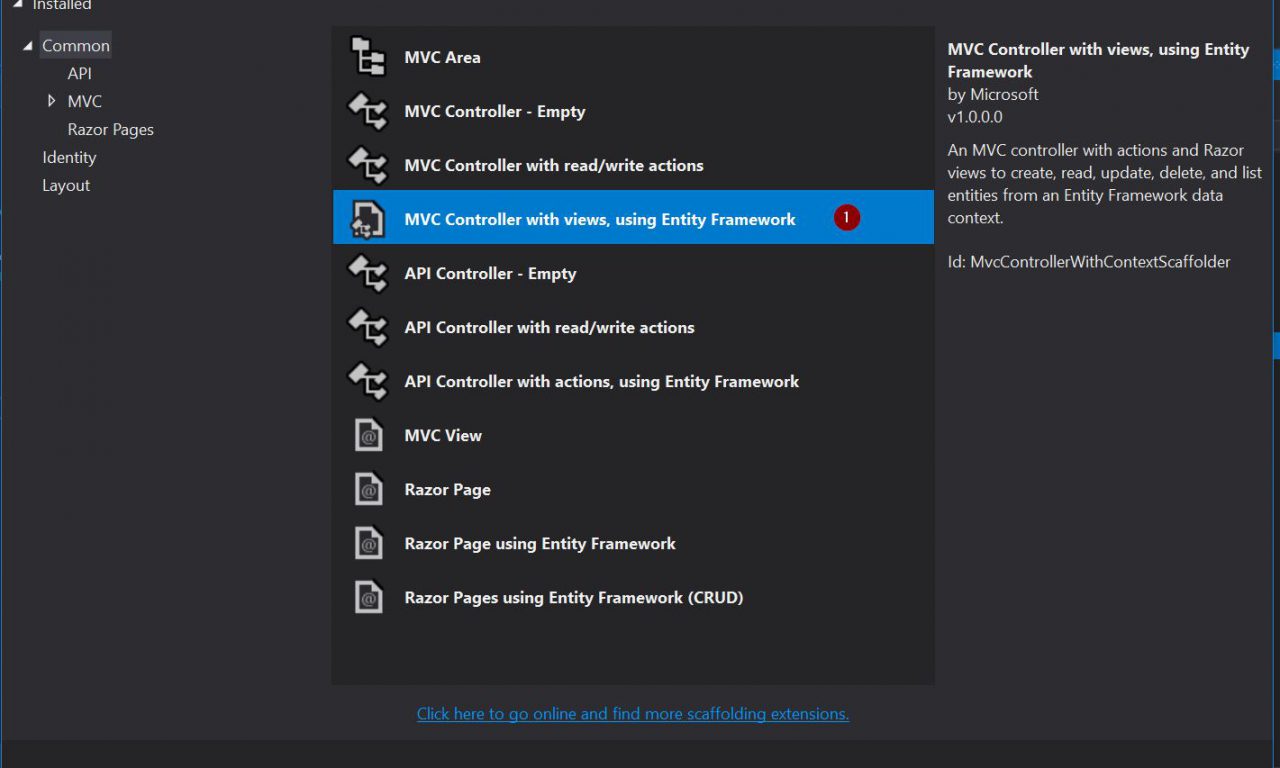Choose Razor Page using Entity Framework item
This screenshot has width=1280, height=768.
pos(539,543)
